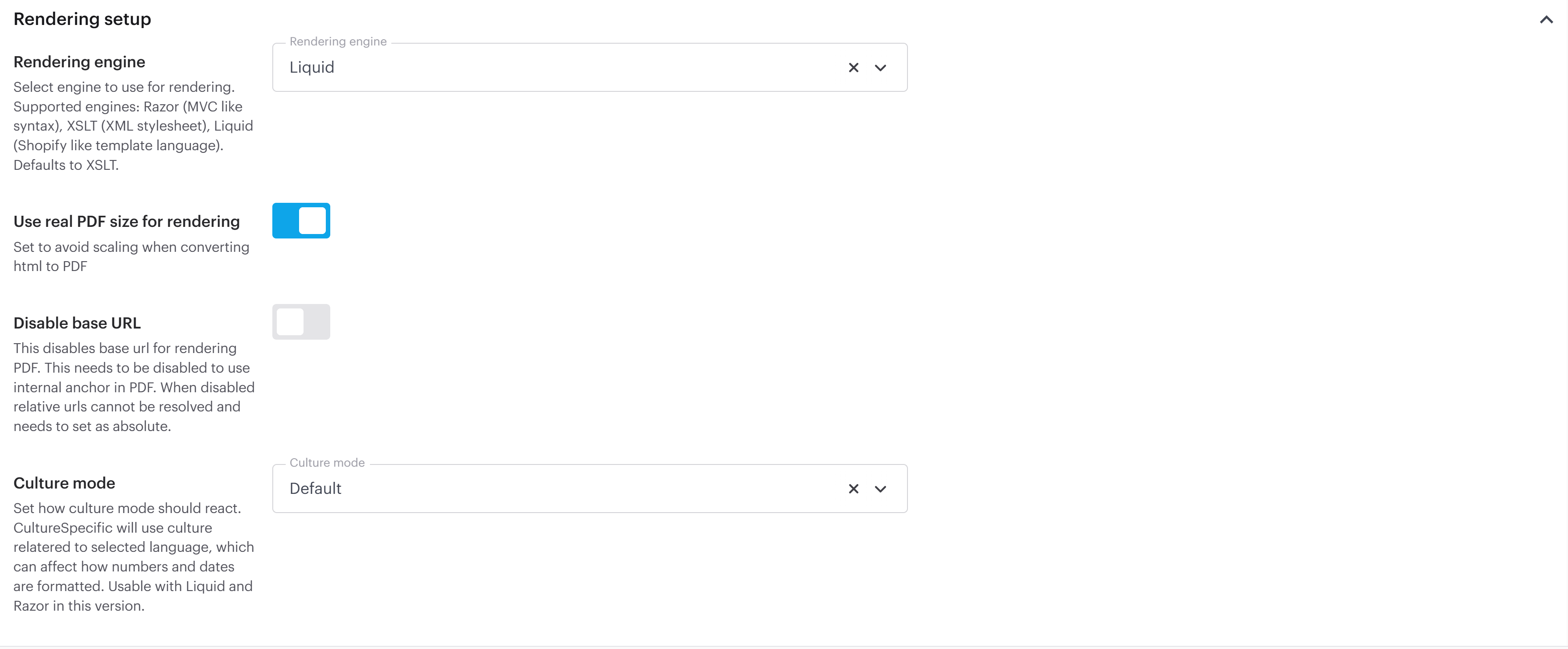The height and width of the screenshot is (649, 1568).
Task: Clear the Default culture mode selection
Action: (x=854, y=489)
